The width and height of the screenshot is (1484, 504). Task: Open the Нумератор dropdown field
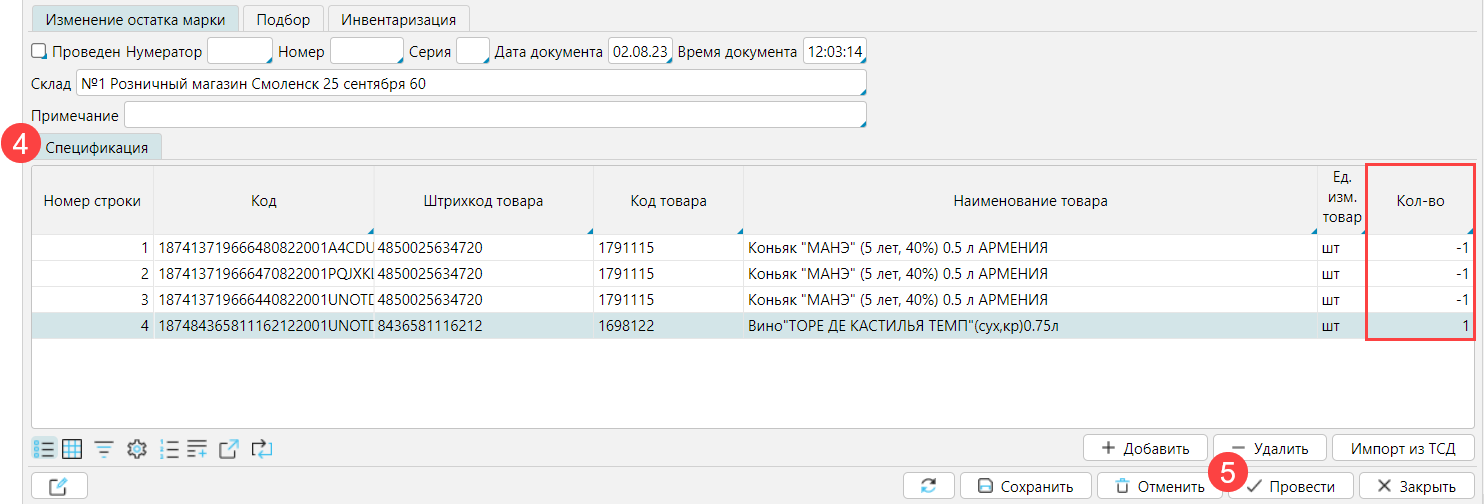[x=239, y=51]
